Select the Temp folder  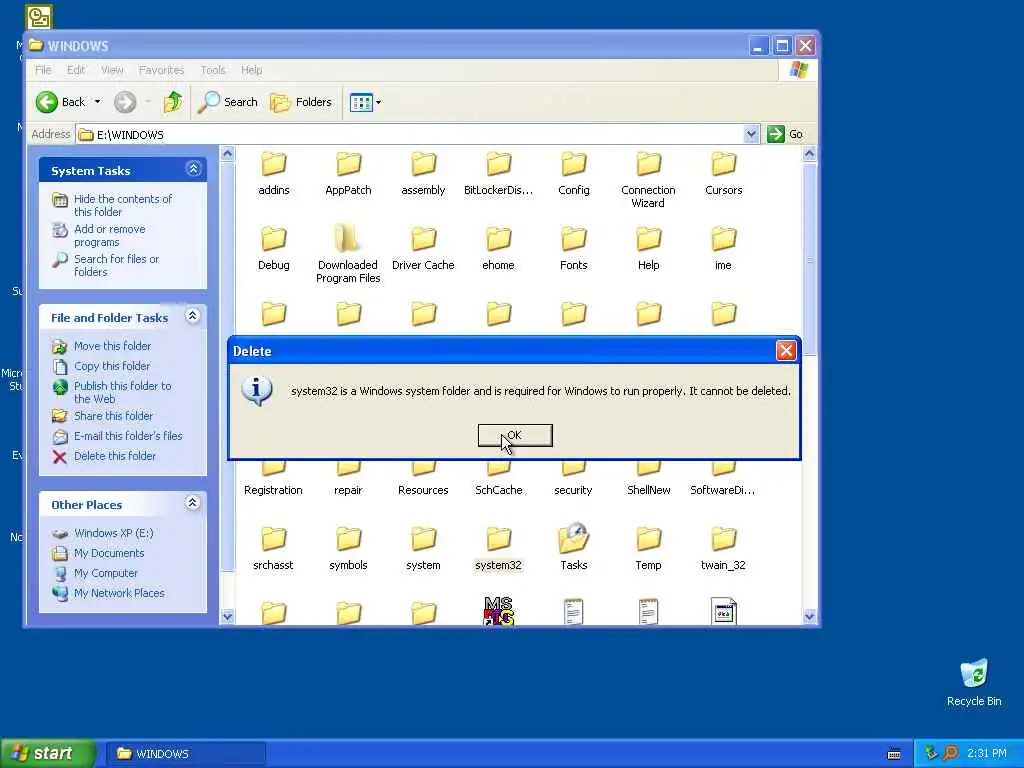pyautogui.click(x=648, y=549)
